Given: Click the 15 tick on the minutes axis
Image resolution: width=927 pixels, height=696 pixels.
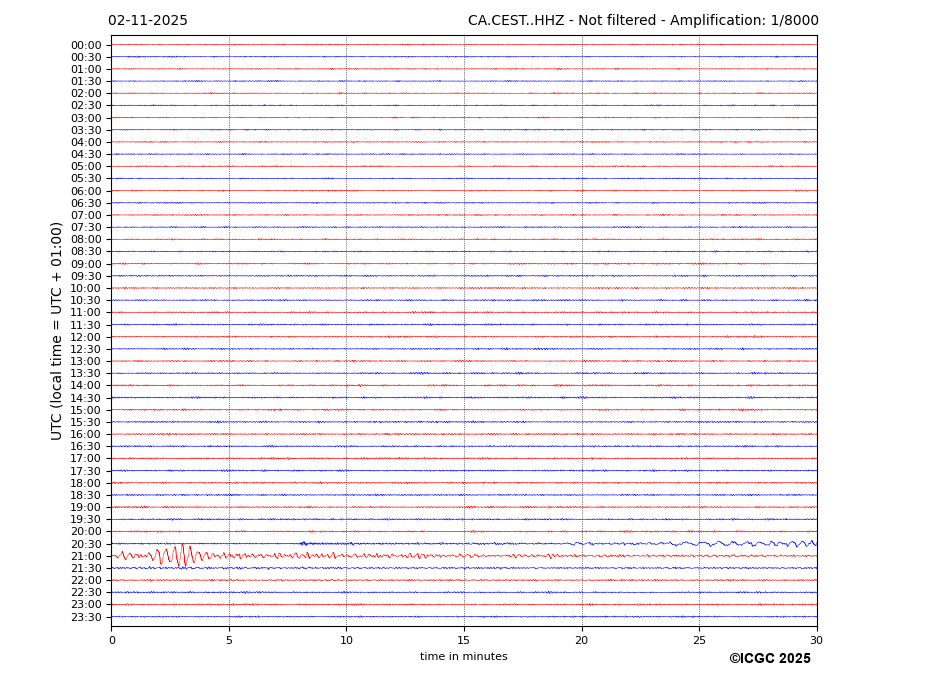Looking at the screenshot, I should (x=464, y=640).
